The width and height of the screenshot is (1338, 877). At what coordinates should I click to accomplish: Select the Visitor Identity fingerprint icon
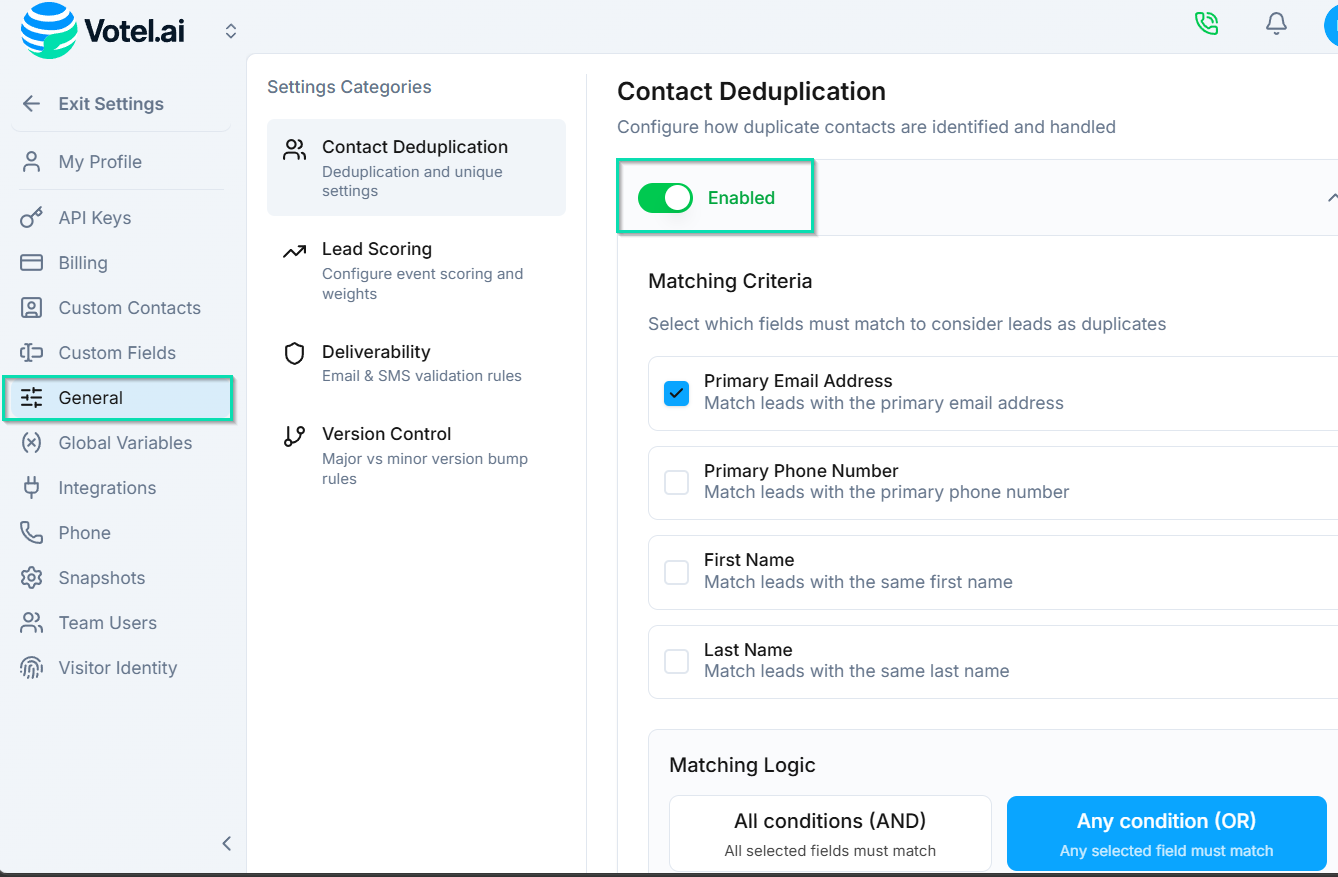31,667
